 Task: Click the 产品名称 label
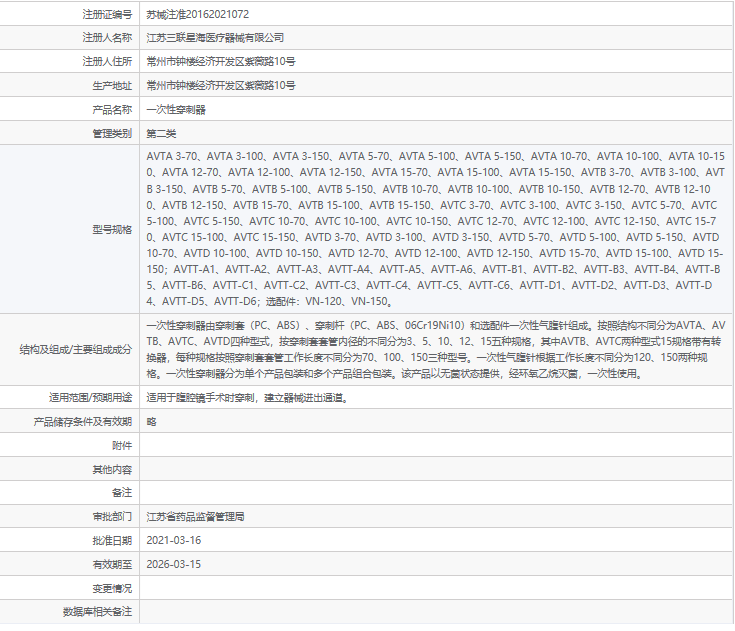112,110
